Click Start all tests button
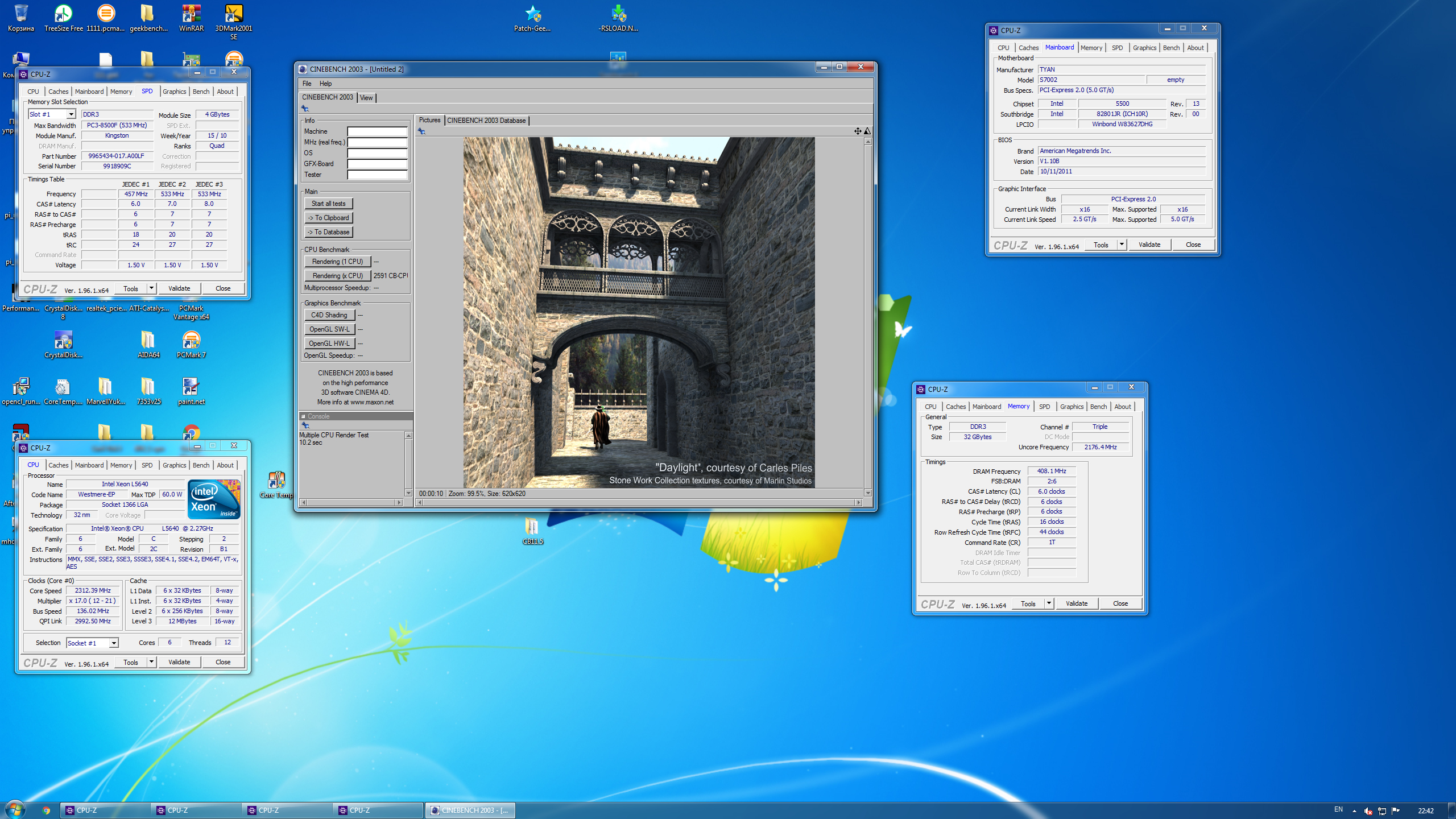 tap(328, 204)
